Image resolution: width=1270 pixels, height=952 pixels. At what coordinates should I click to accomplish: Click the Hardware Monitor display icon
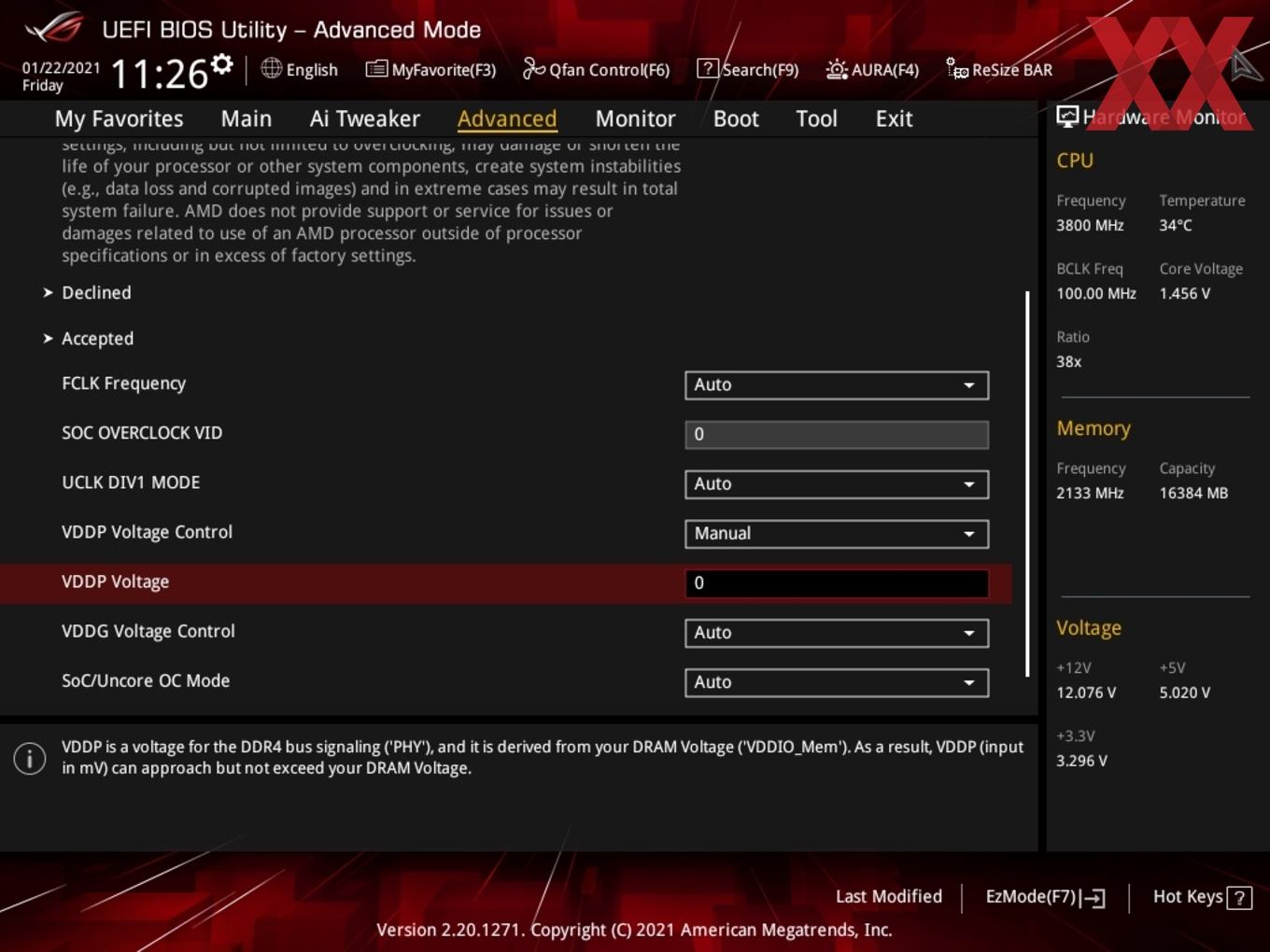point(1067,117)
